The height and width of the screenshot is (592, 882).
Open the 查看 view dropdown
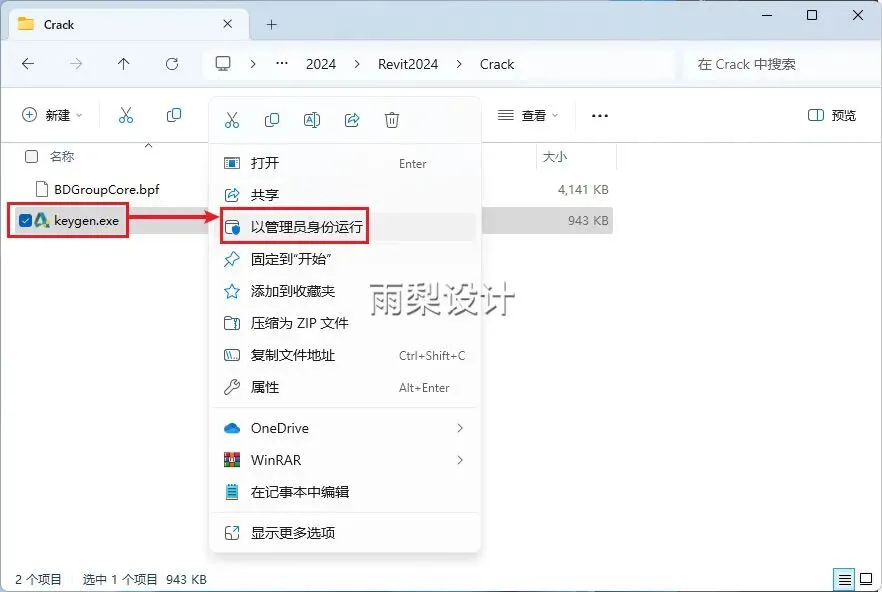(528, 115)
